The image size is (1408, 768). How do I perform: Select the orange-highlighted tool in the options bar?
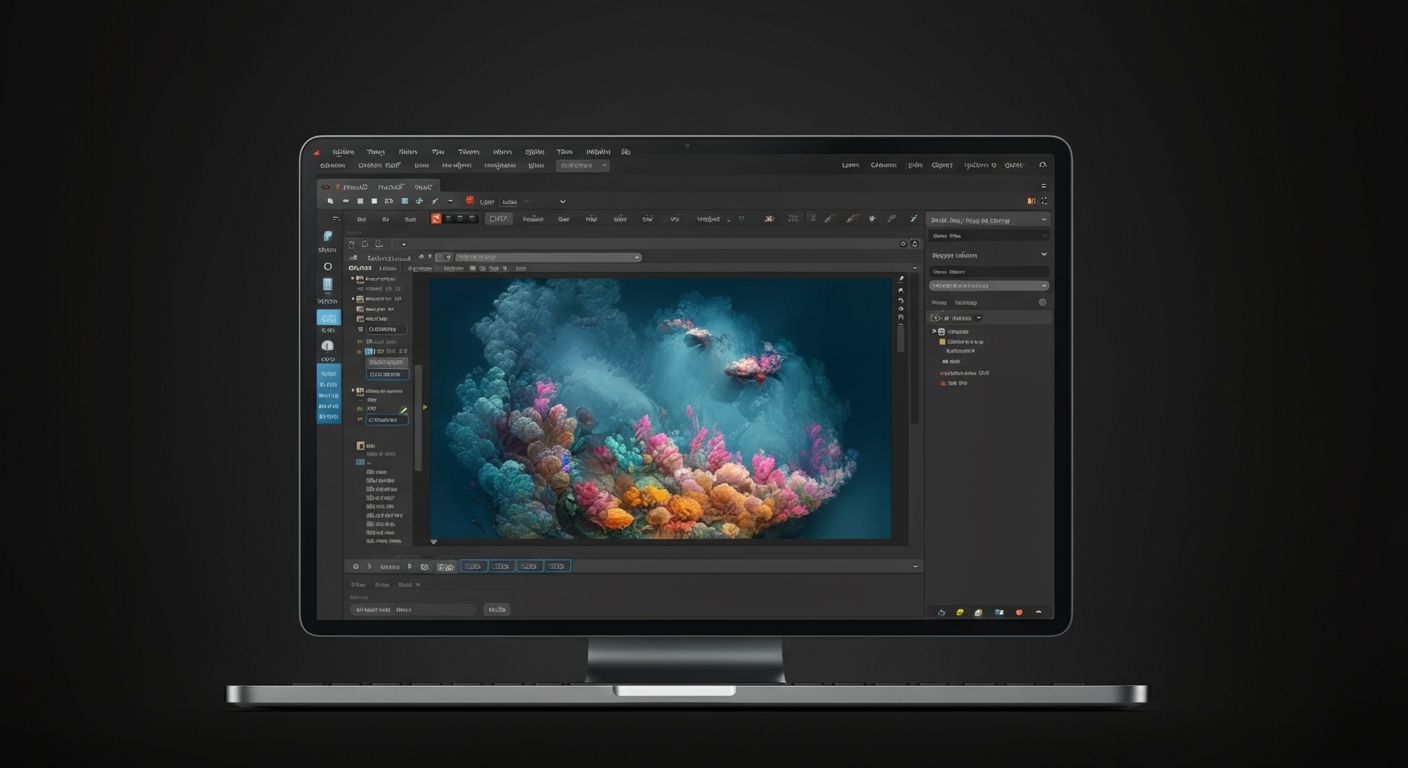(437, 218)
